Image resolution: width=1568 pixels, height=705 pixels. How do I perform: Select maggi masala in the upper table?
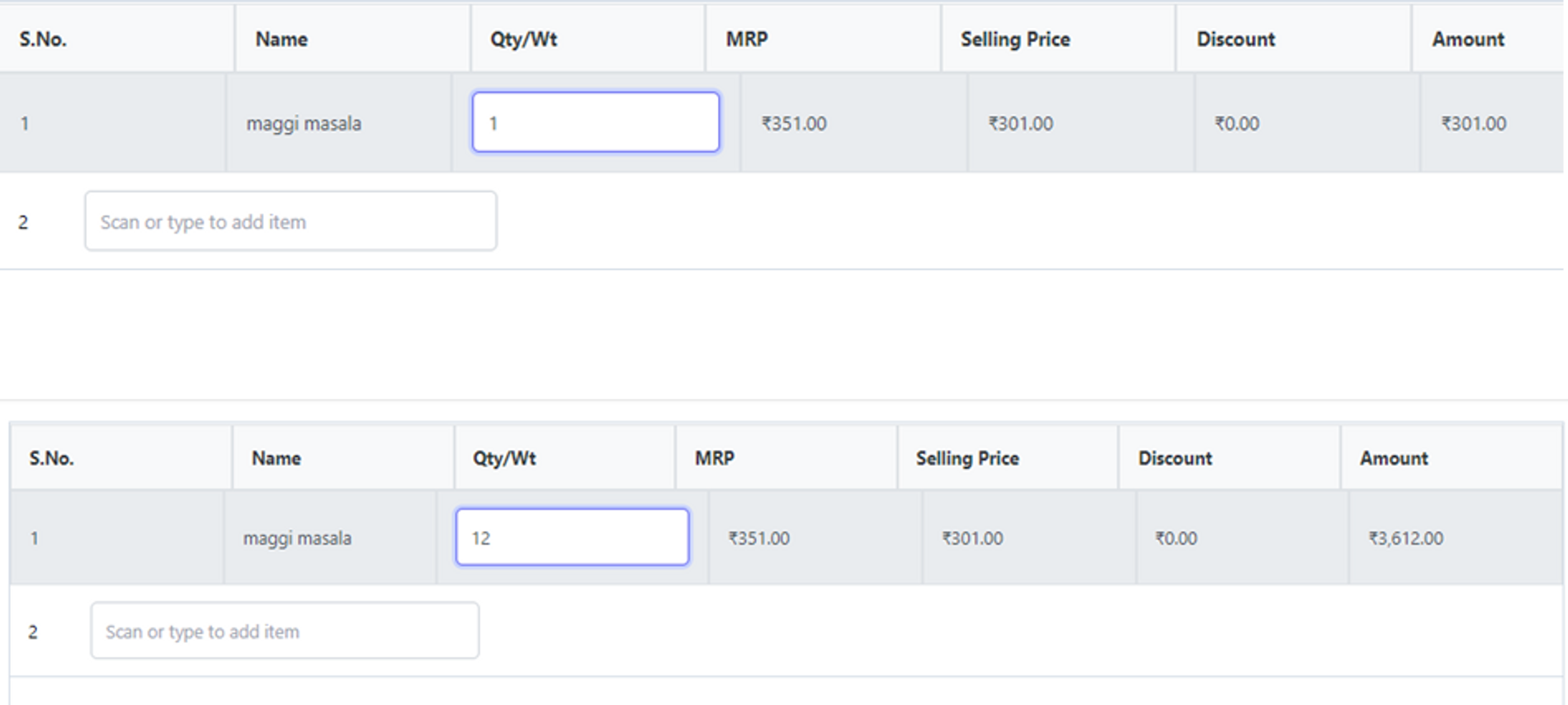coord(304,124)
